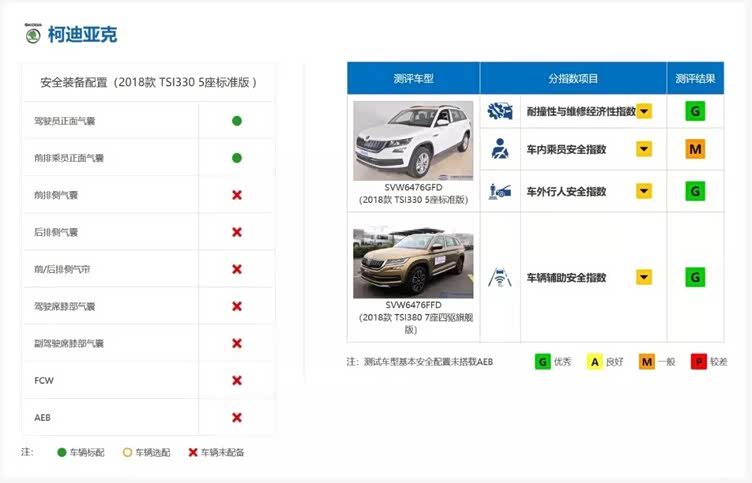Expand the 耐撞性与维修经济性指数 dropdown arrow
The image size is (752, 483).
coord(644,111)
